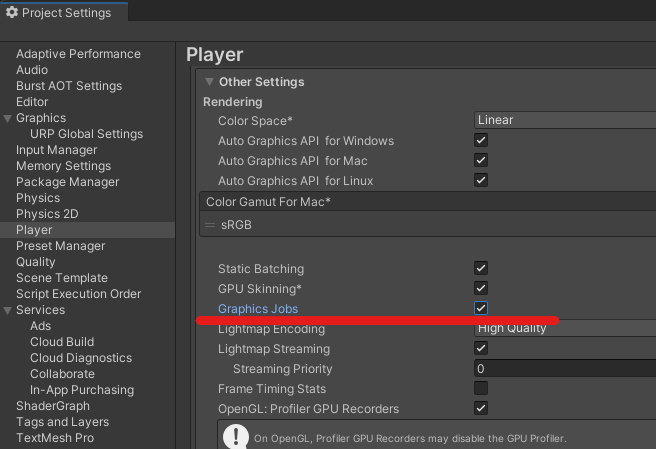
Task: Click the Streaming Priority input field
Action: click(x=565, y=369)
